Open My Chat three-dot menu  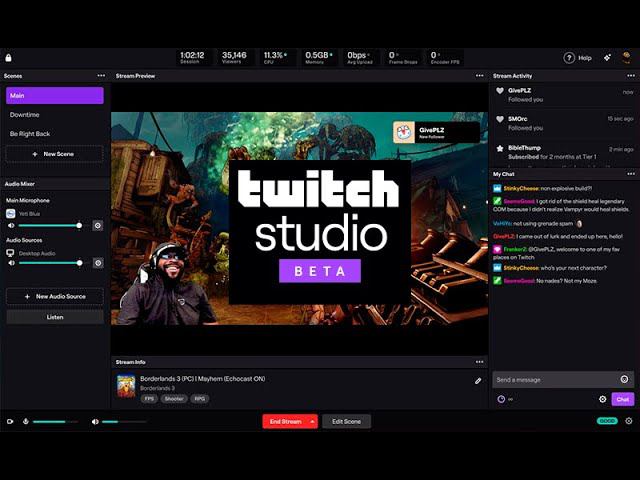point(631,174)
